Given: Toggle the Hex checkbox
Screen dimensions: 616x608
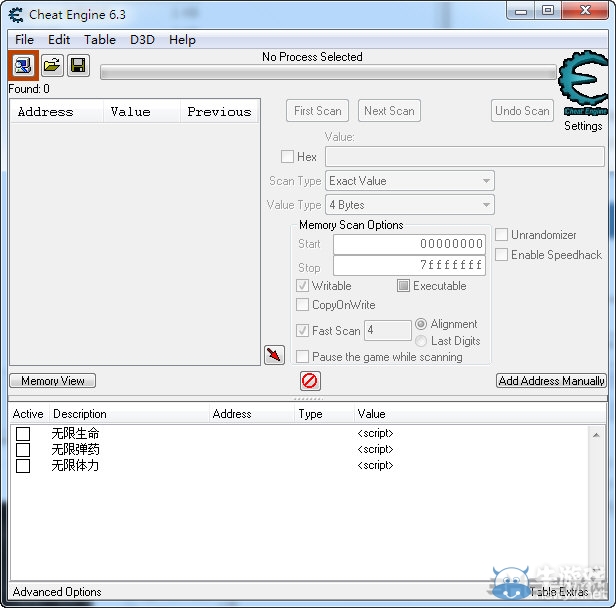Looking at the screenshot, I should tap(287, 156).
